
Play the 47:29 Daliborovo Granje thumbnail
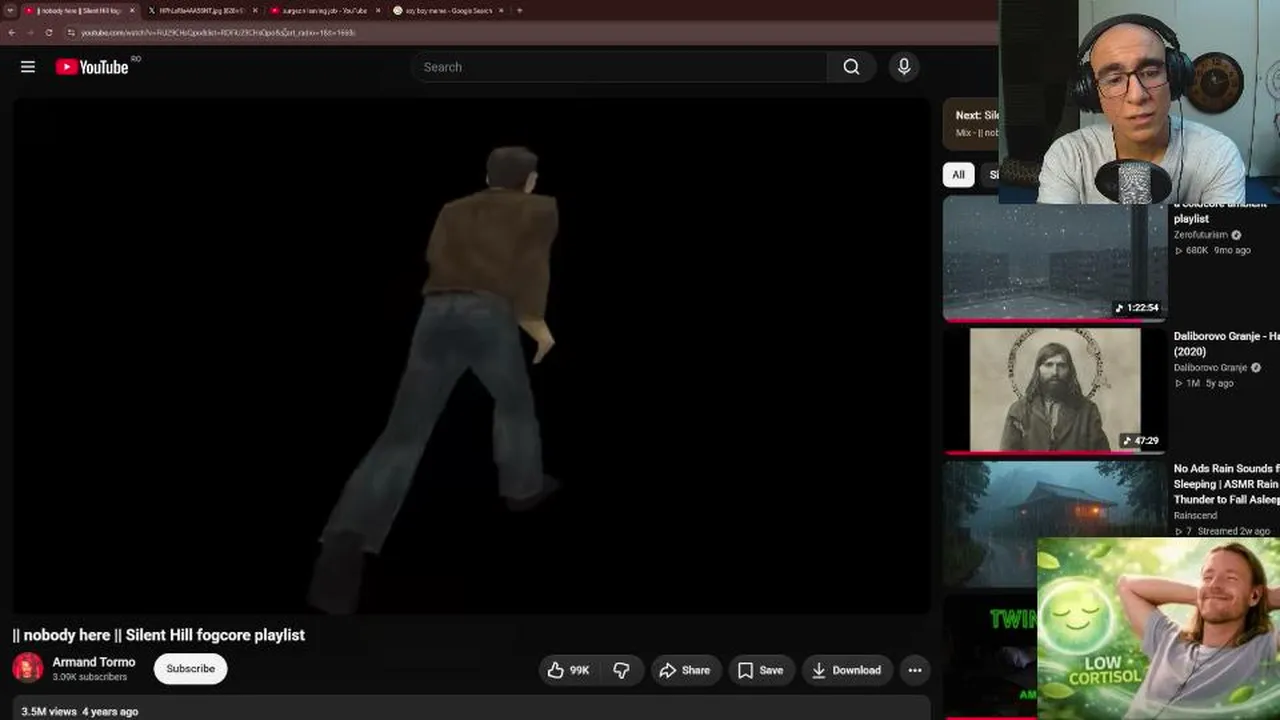tap(1054, 391)
